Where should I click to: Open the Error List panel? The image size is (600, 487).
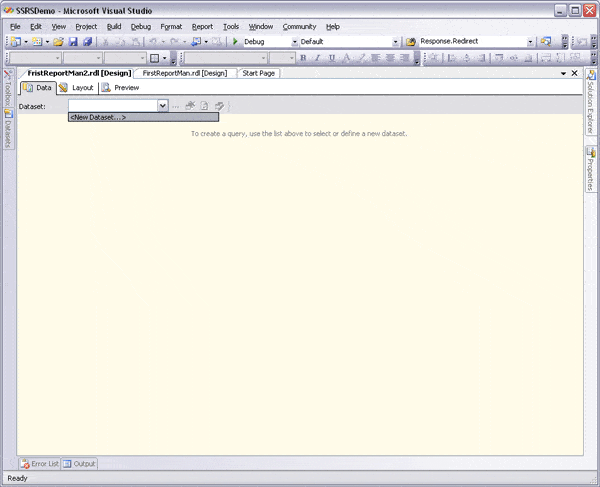tap(40, 464)
